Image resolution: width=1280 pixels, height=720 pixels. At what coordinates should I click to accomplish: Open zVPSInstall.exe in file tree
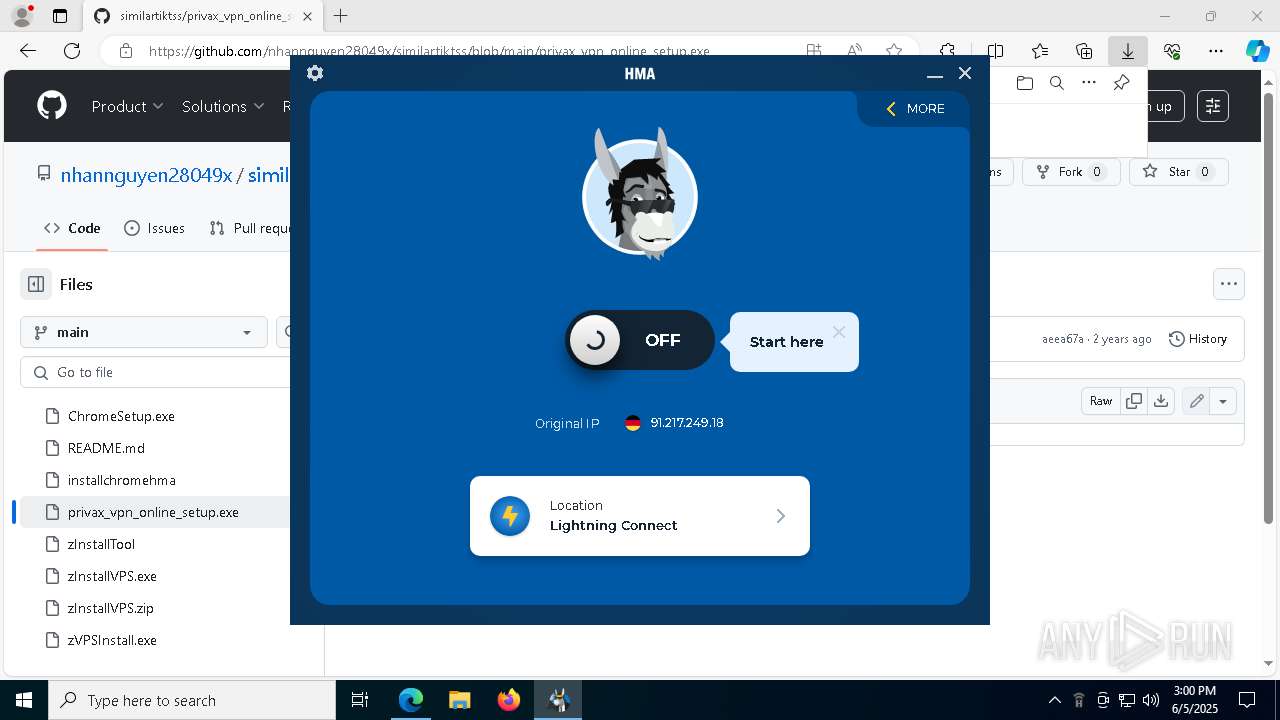(112, 640)
